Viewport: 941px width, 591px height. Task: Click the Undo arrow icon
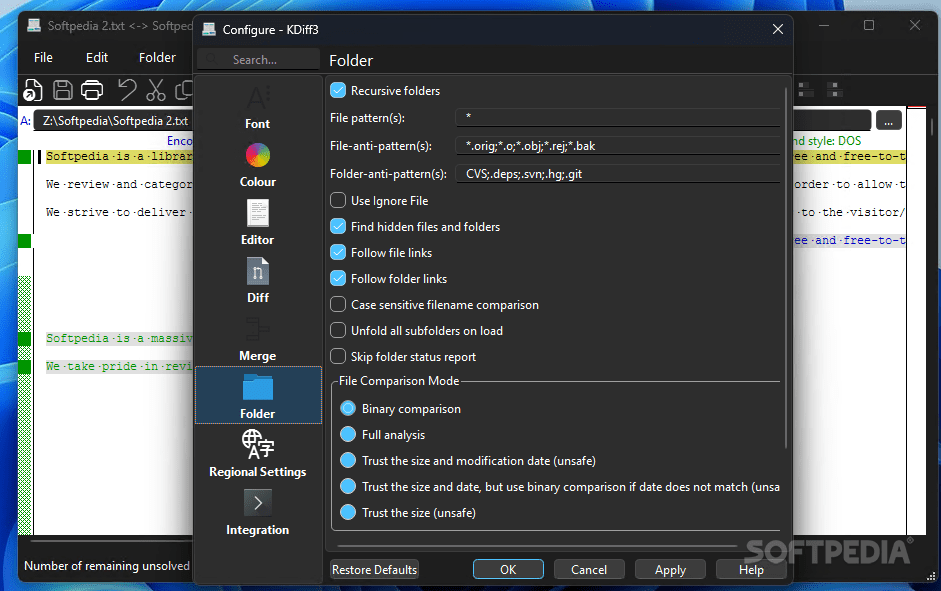click(x=122, y=90)
